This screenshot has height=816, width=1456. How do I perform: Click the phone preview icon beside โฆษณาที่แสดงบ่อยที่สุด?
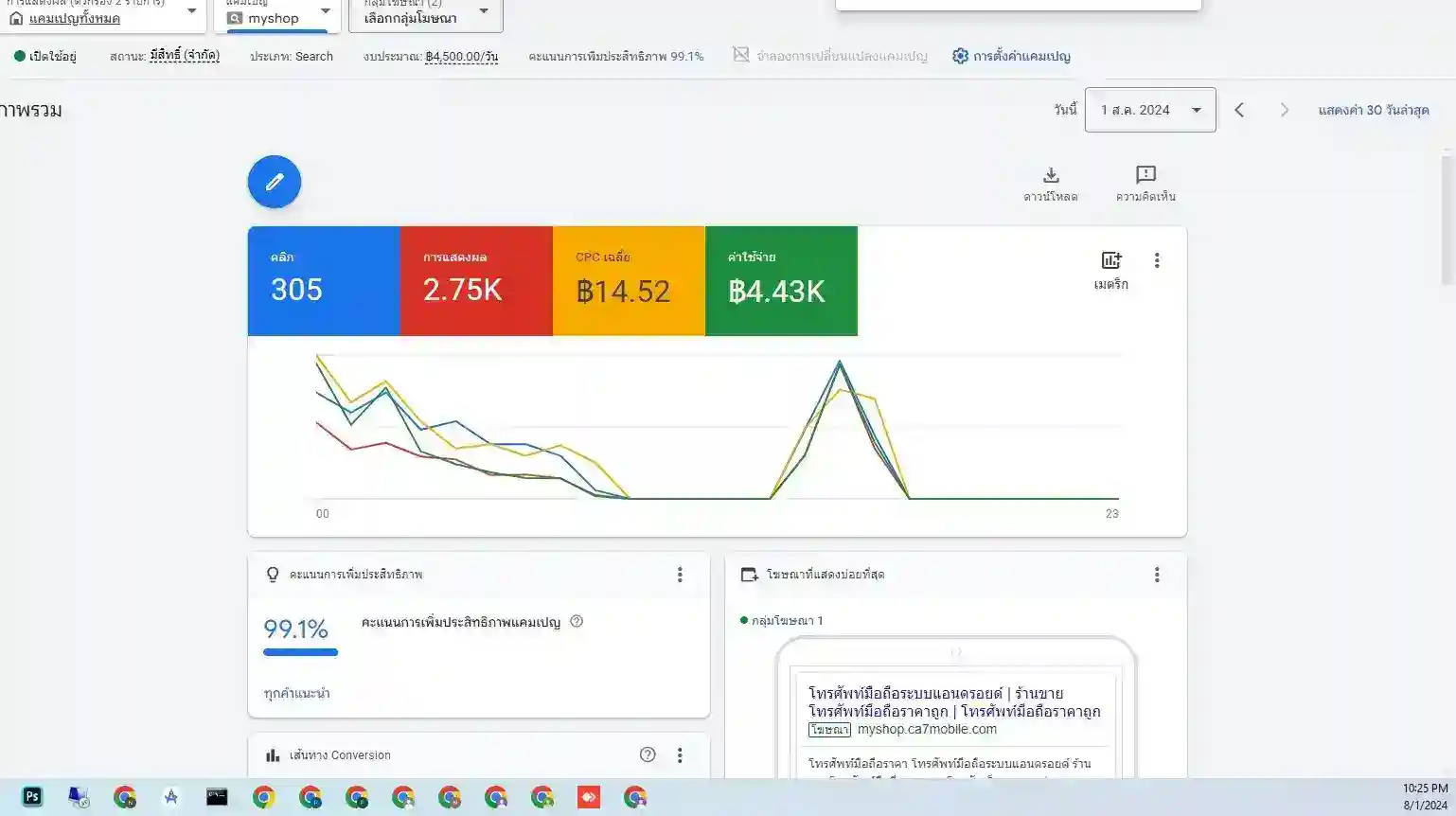(749, 574)
